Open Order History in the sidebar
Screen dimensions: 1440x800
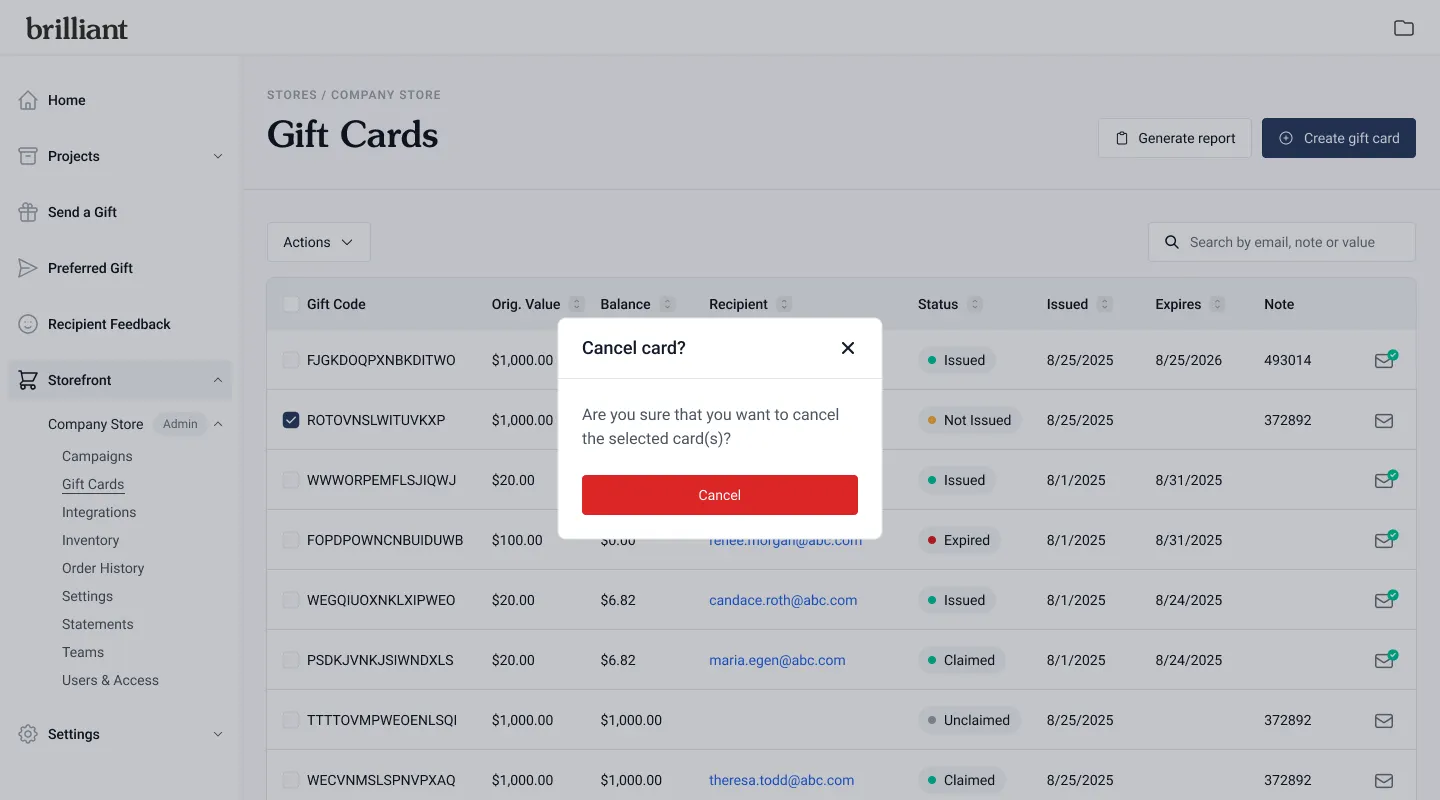[103, 568]
